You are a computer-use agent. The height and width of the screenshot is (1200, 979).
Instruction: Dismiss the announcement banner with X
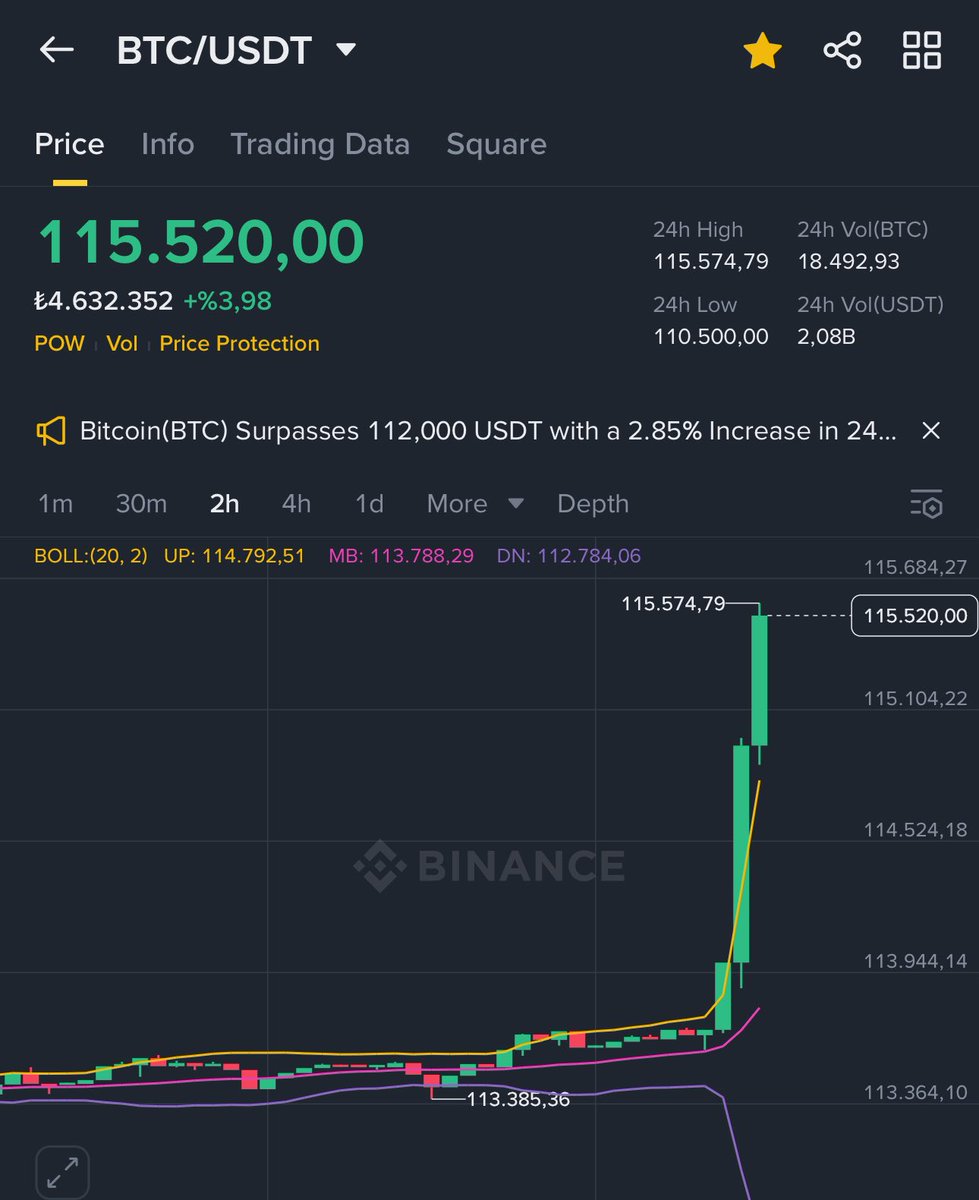point(930,431)
